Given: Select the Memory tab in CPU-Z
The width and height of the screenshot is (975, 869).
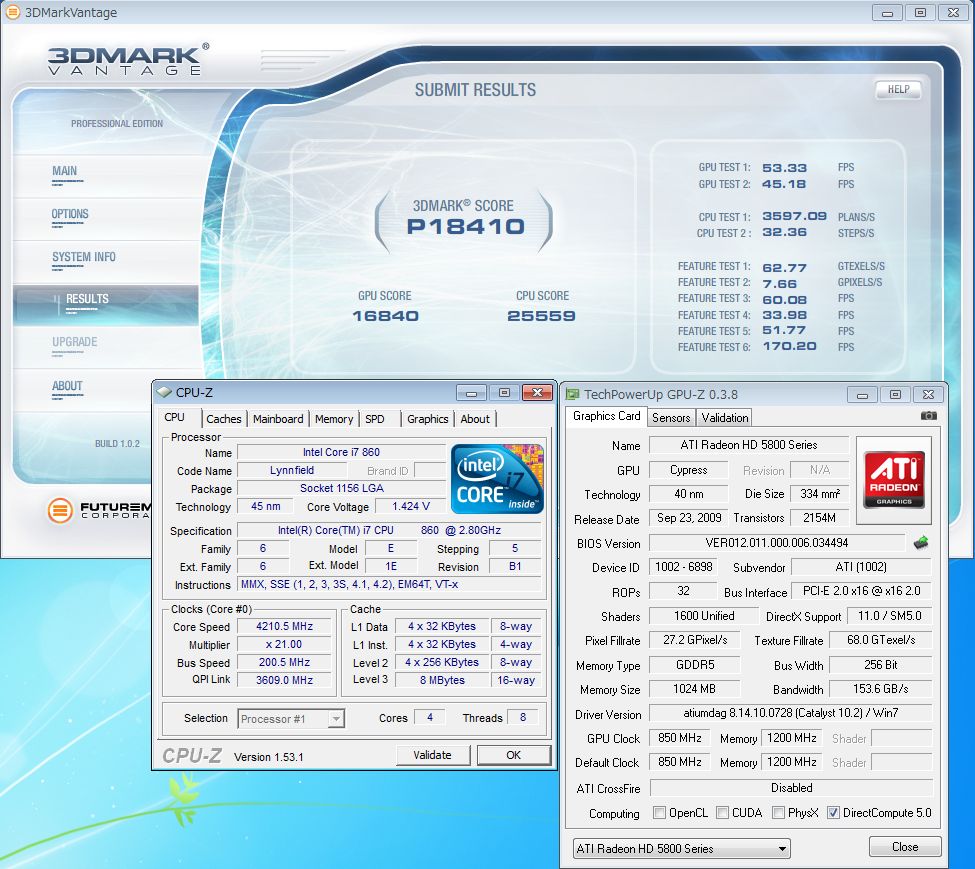Looking at the screenshot, I should point(334,419).
